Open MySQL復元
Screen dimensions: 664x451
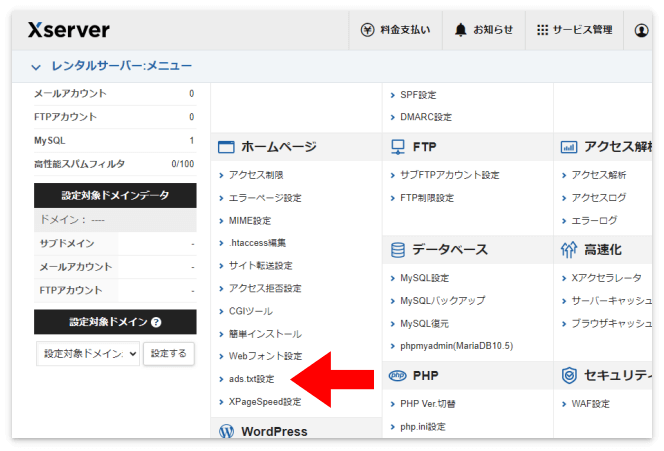click(x=424, y=324)
